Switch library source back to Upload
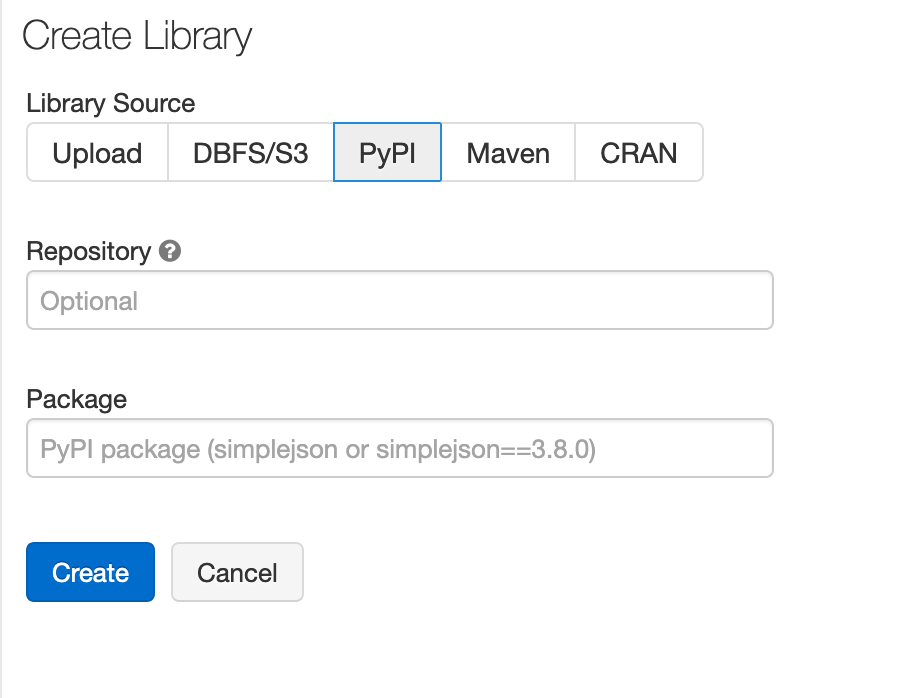Screen dimensions: 906x698 click(96, 152)
